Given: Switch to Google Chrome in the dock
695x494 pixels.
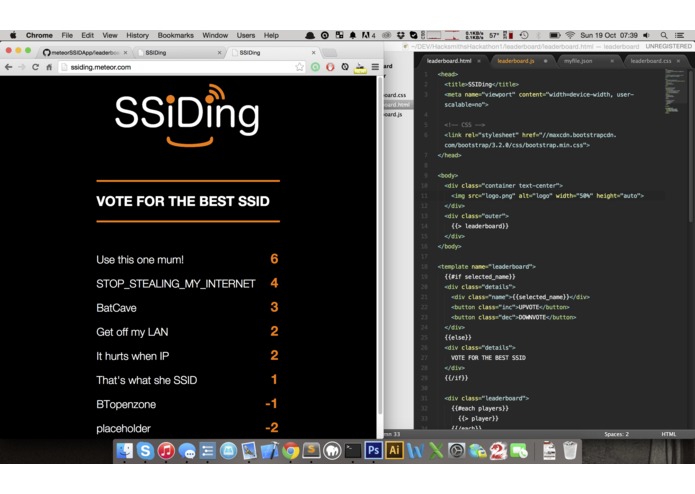Looking at the screenshot, I should point(290,451).
